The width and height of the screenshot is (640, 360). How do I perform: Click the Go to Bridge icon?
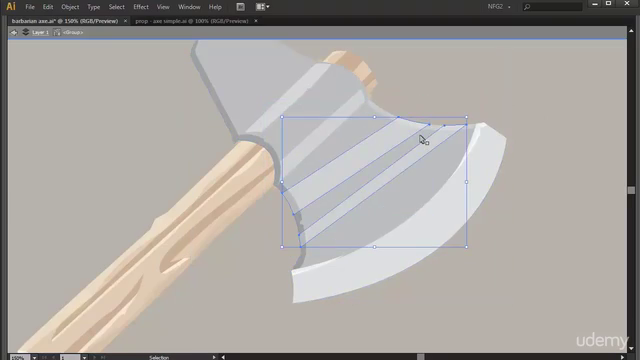coord(240,7)
